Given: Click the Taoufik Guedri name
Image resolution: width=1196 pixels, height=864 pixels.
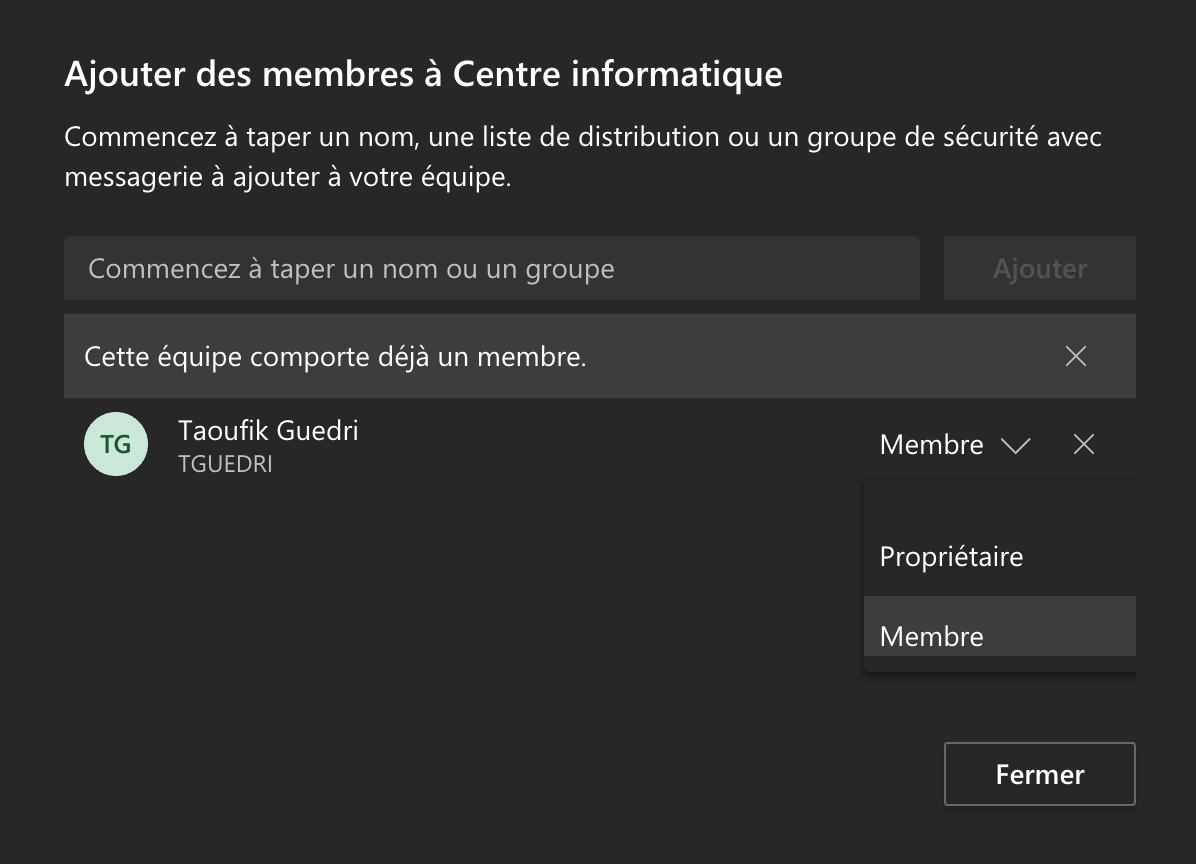Looking at the screenshot, I should pyautogui.click(x=268, y=430).
